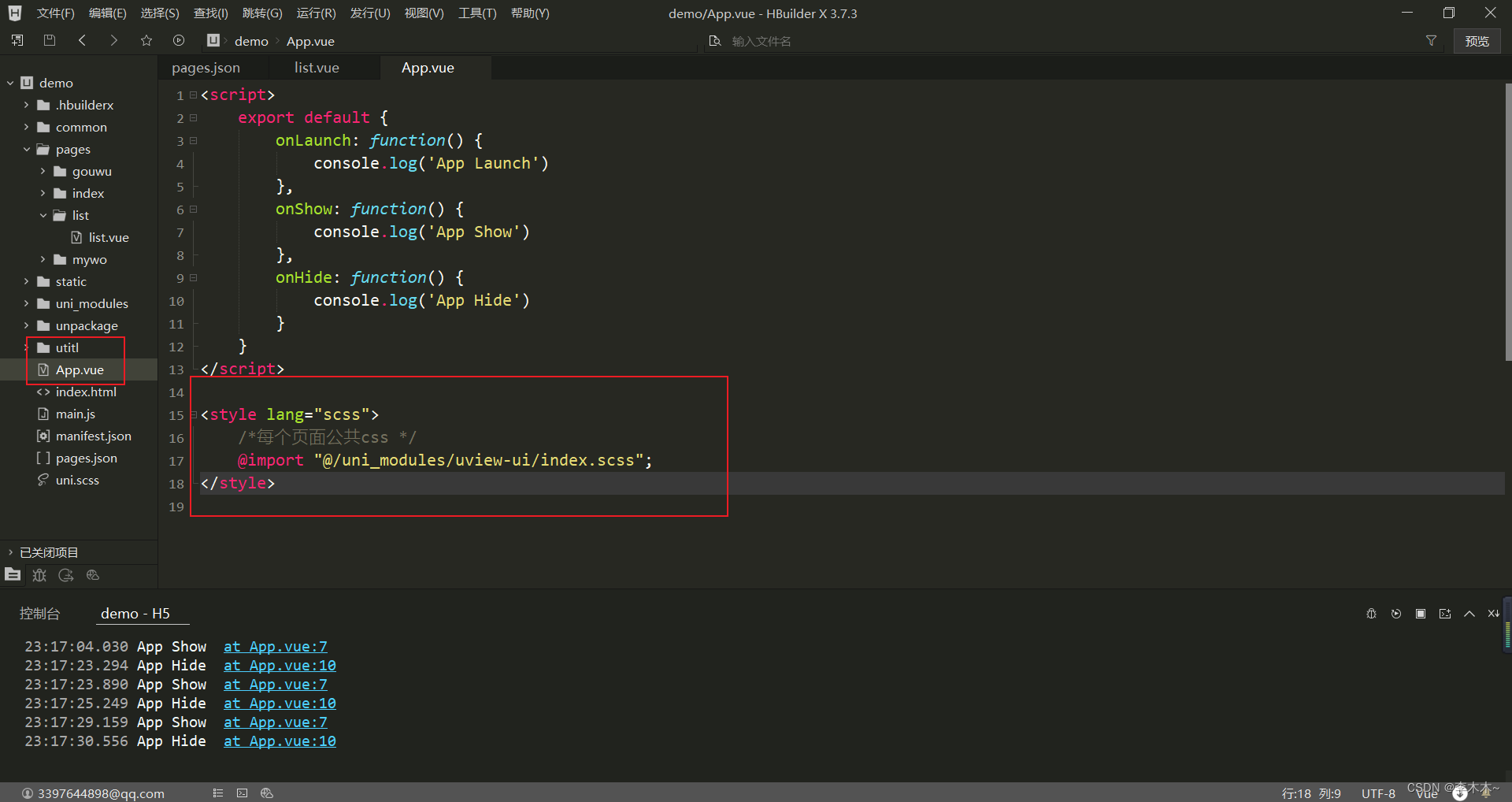This screenshot has height=802, width=1512.
Task: Expand the 已关闭项目 section
Action: pos(10,552)
